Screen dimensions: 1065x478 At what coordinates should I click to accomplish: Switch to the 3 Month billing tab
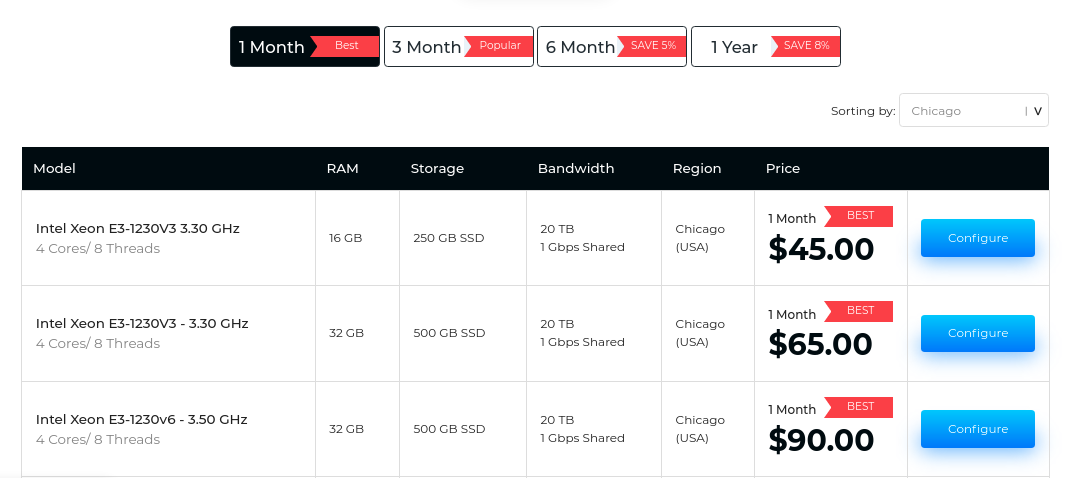click(x=458, y=47)
